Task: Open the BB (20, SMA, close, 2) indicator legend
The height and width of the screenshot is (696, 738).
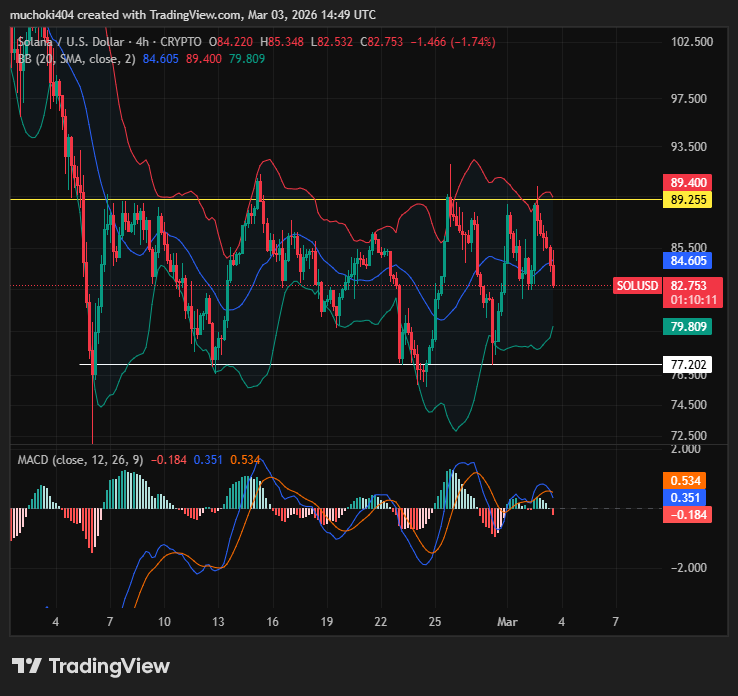Action: coord(76,59)
